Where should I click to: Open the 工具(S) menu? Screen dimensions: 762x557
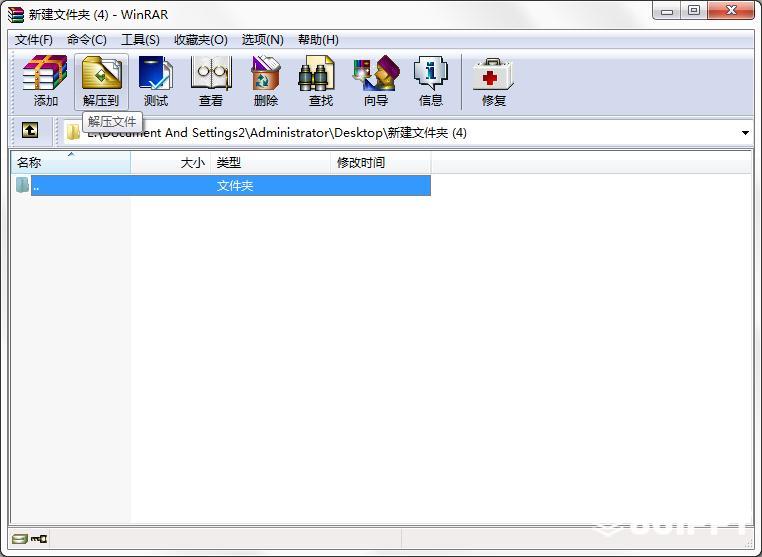[x=140, y=40]
